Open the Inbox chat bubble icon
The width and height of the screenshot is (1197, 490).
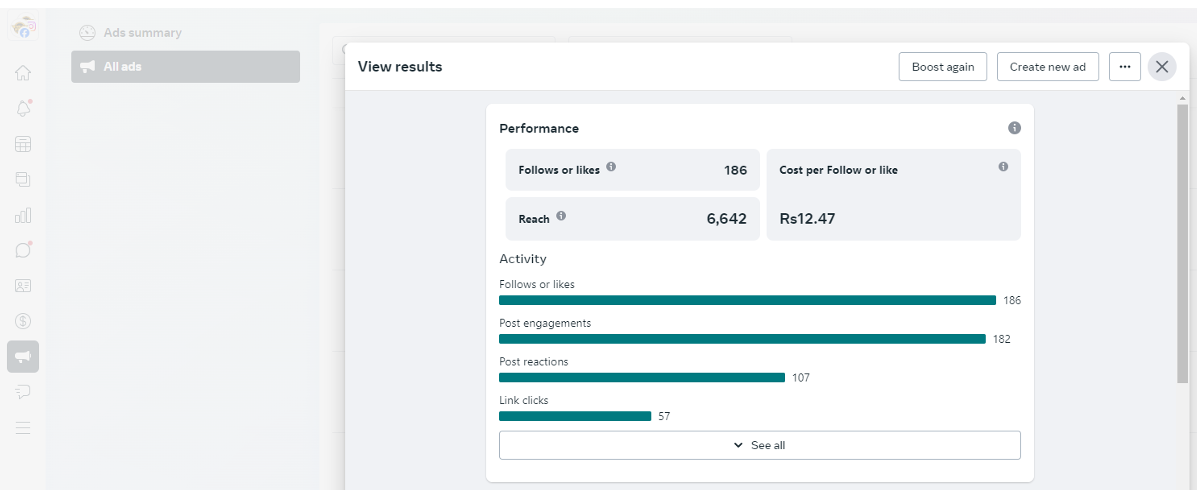23,250
